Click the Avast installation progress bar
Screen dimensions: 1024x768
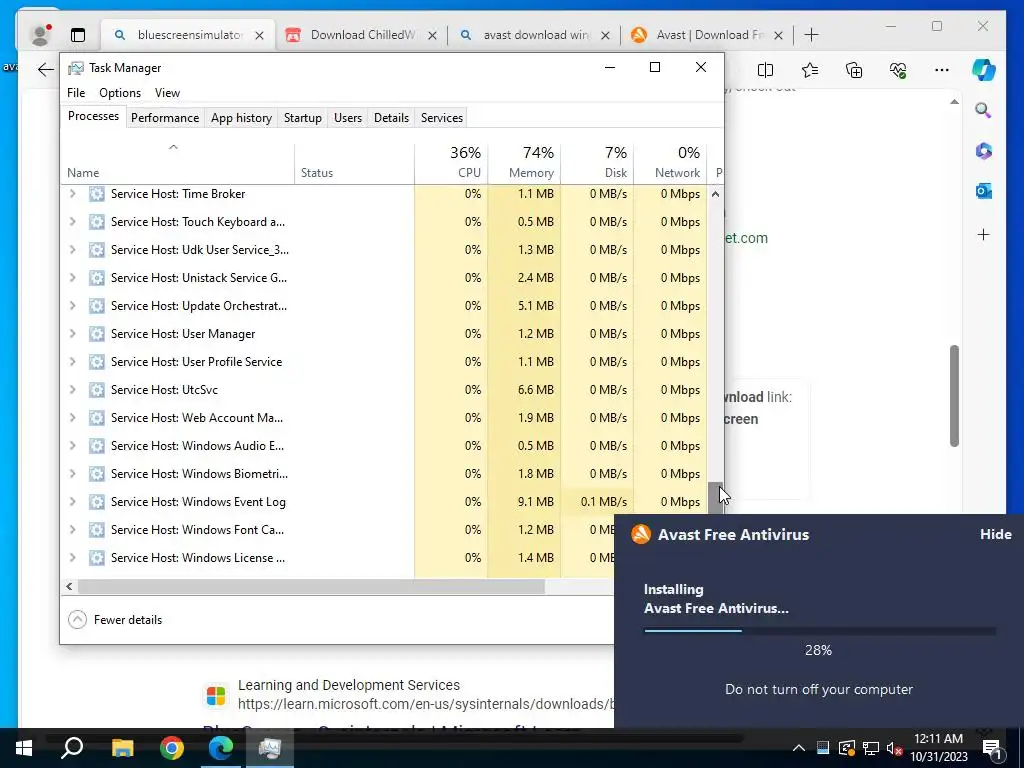coord(819,631)
